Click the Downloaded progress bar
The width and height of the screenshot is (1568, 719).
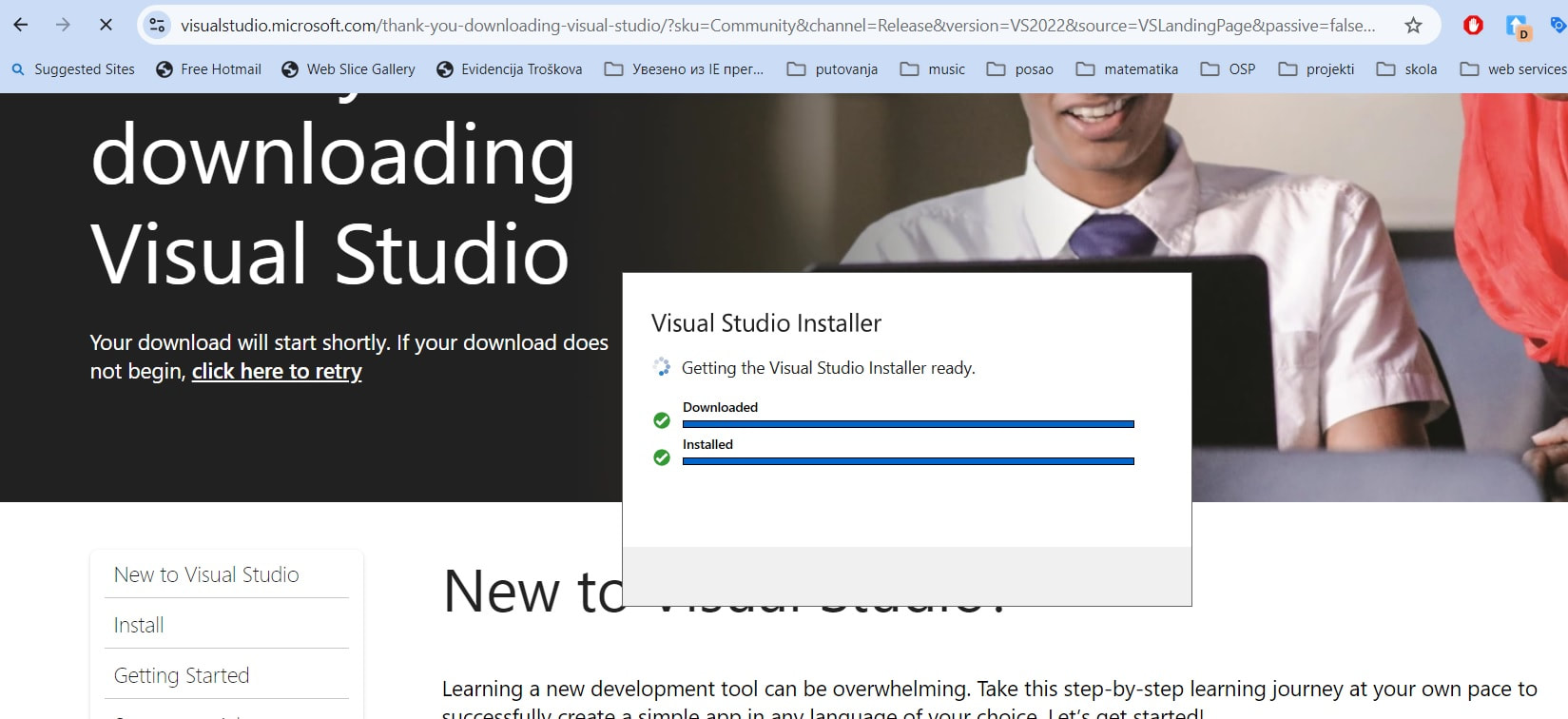coord(908,424)
